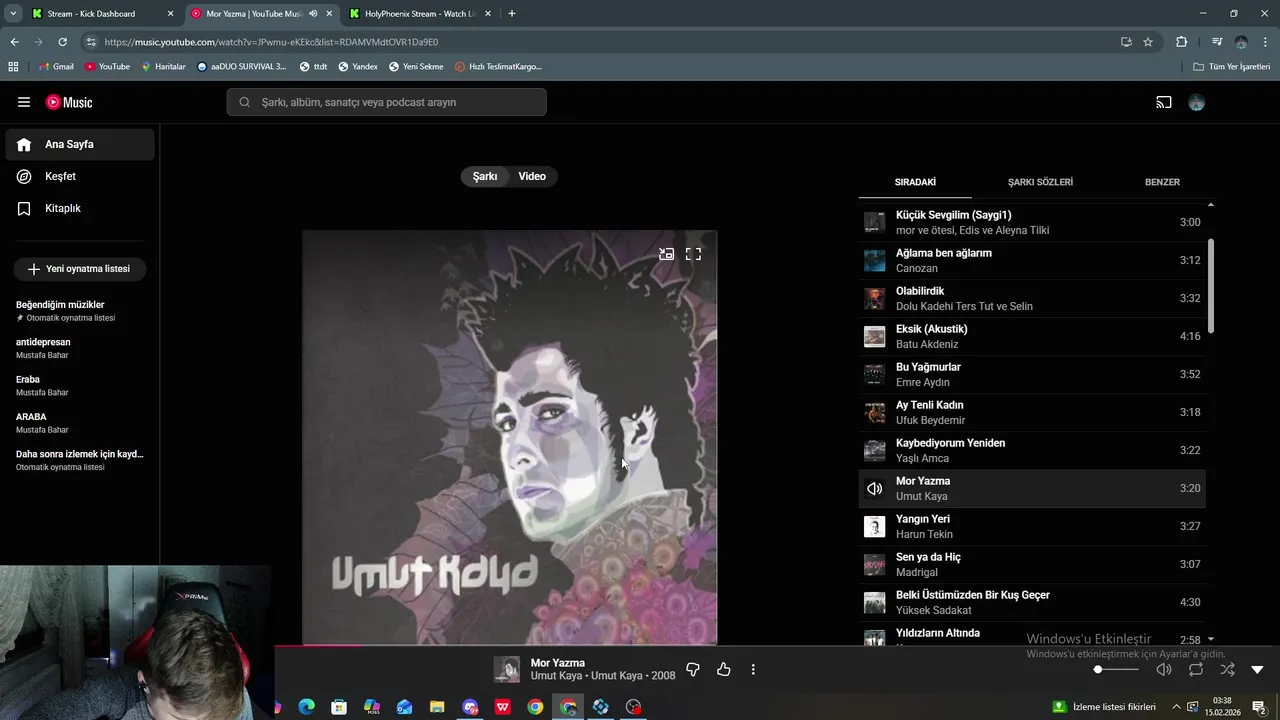Open File Explorer from the taskbar
This screenshot has width=1280, height=720.
pos(437,707)
